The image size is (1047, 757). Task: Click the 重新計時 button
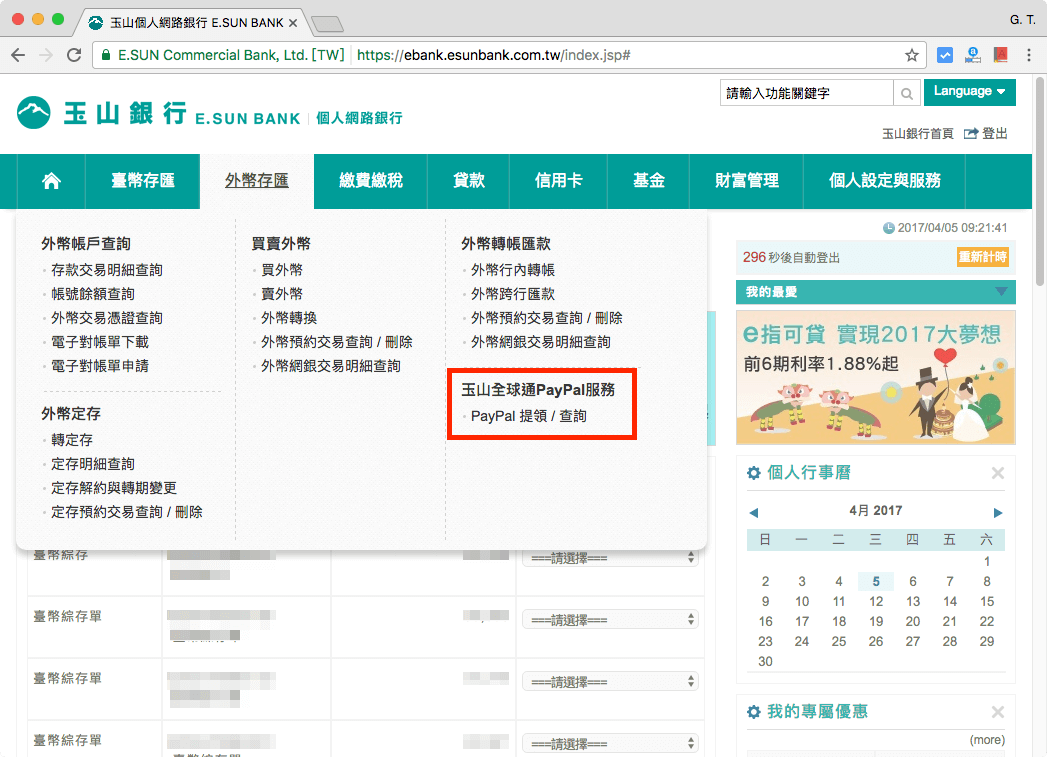(x=982, y=257)
